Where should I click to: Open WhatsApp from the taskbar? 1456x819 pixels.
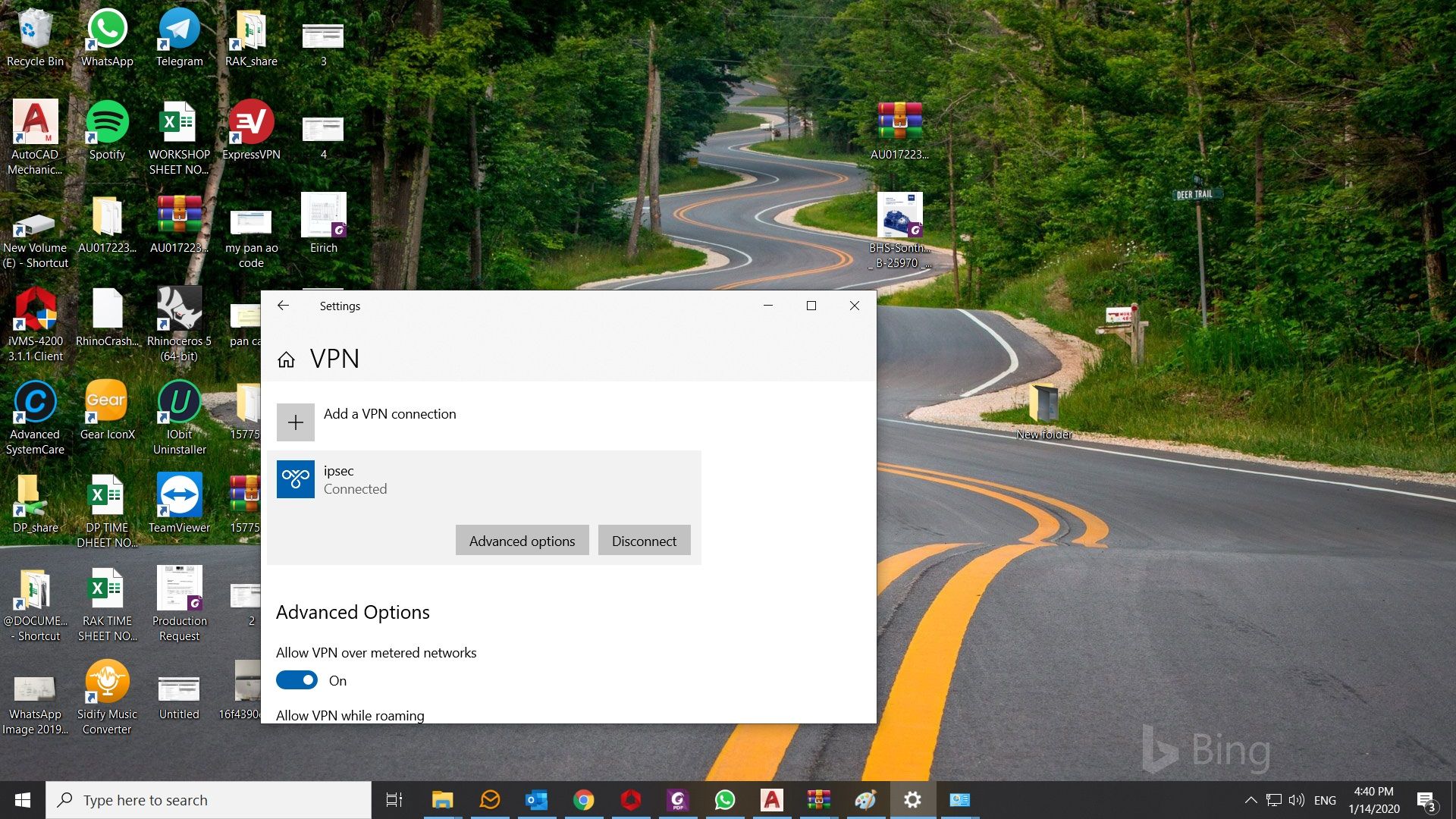(725, 800)
